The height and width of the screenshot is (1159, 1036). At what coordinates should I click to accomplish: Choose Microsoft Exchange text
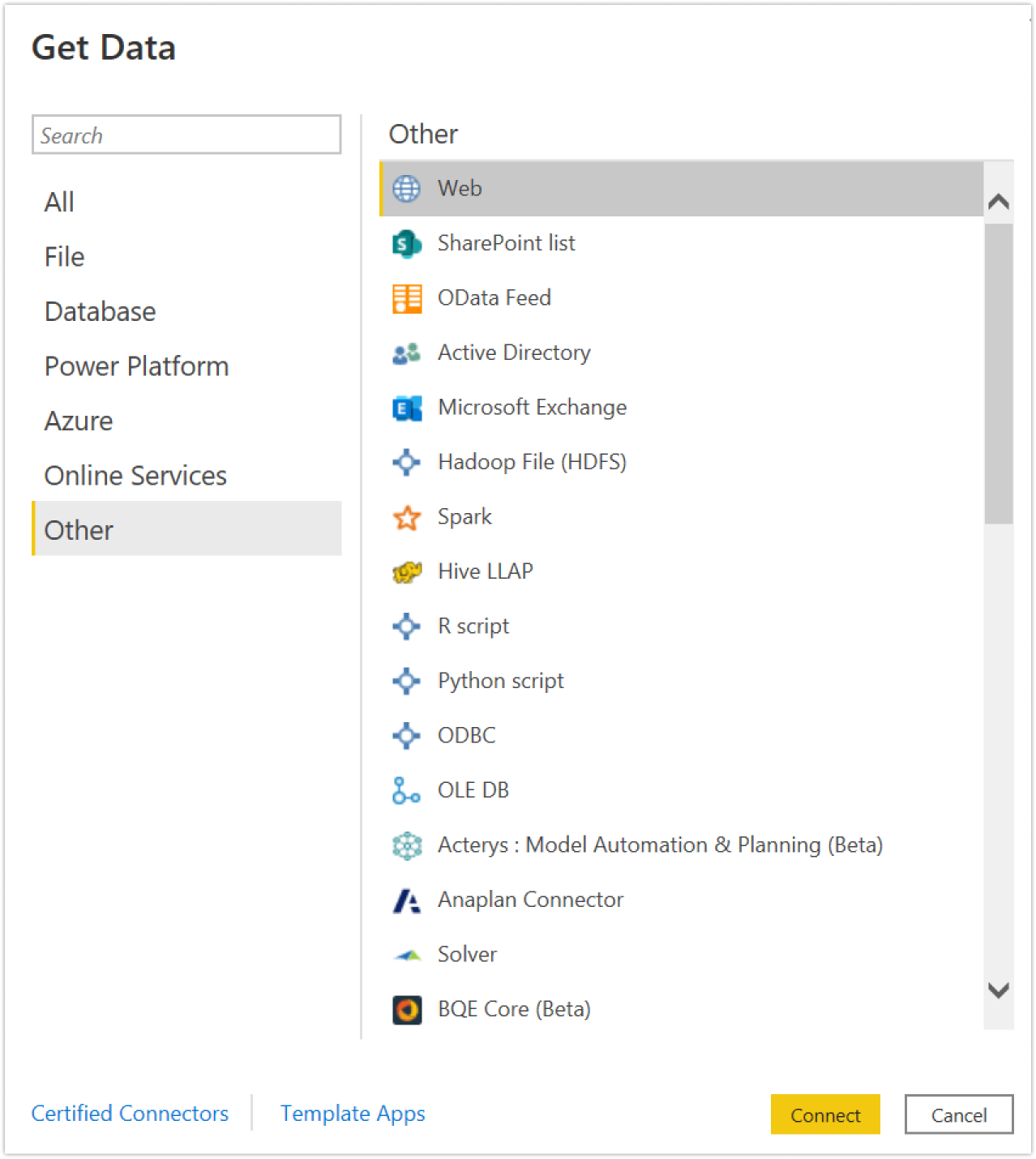point(532,407)
